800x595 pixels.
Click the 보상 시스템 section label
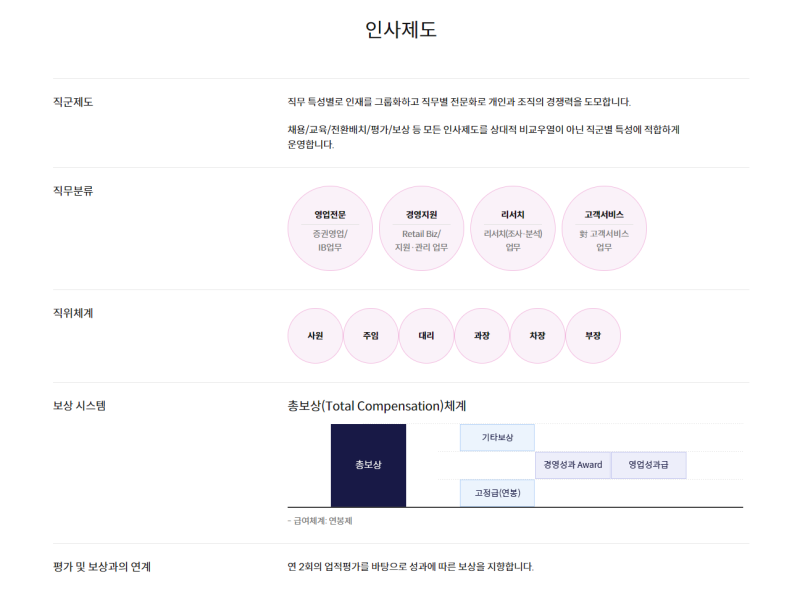(x=79, y=406)
